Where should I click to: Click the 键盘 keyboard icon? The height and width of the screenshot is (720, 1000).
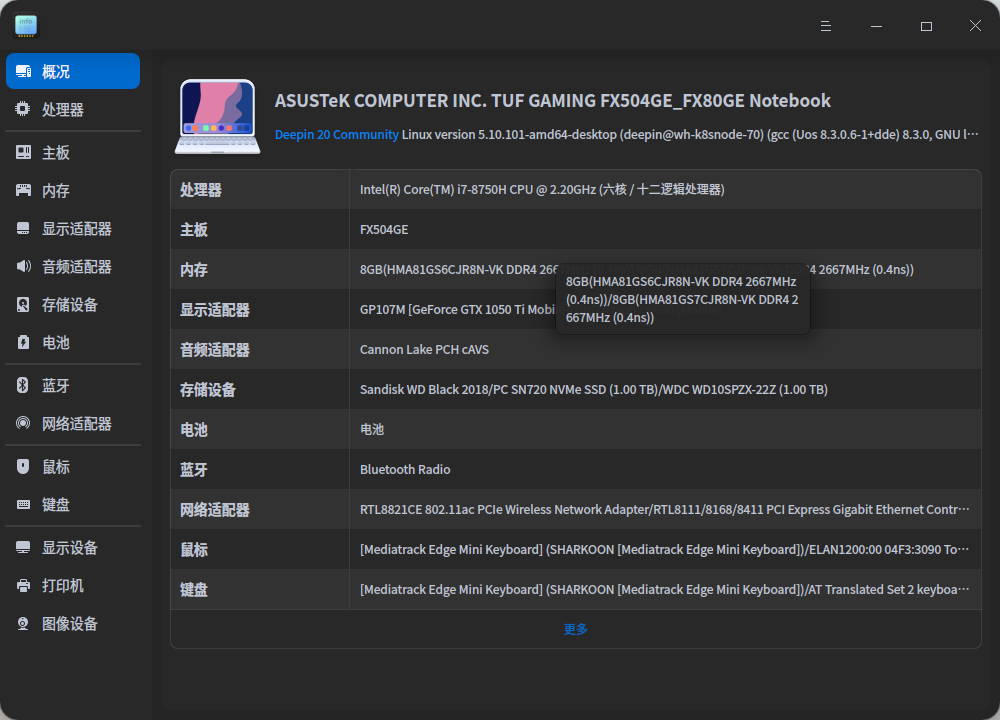click(23, 504)
